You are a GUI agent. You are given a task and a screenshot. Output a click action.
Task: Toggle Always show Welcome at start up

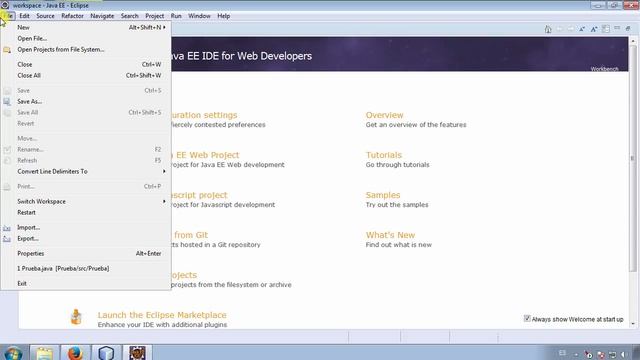tap(527, 318)
